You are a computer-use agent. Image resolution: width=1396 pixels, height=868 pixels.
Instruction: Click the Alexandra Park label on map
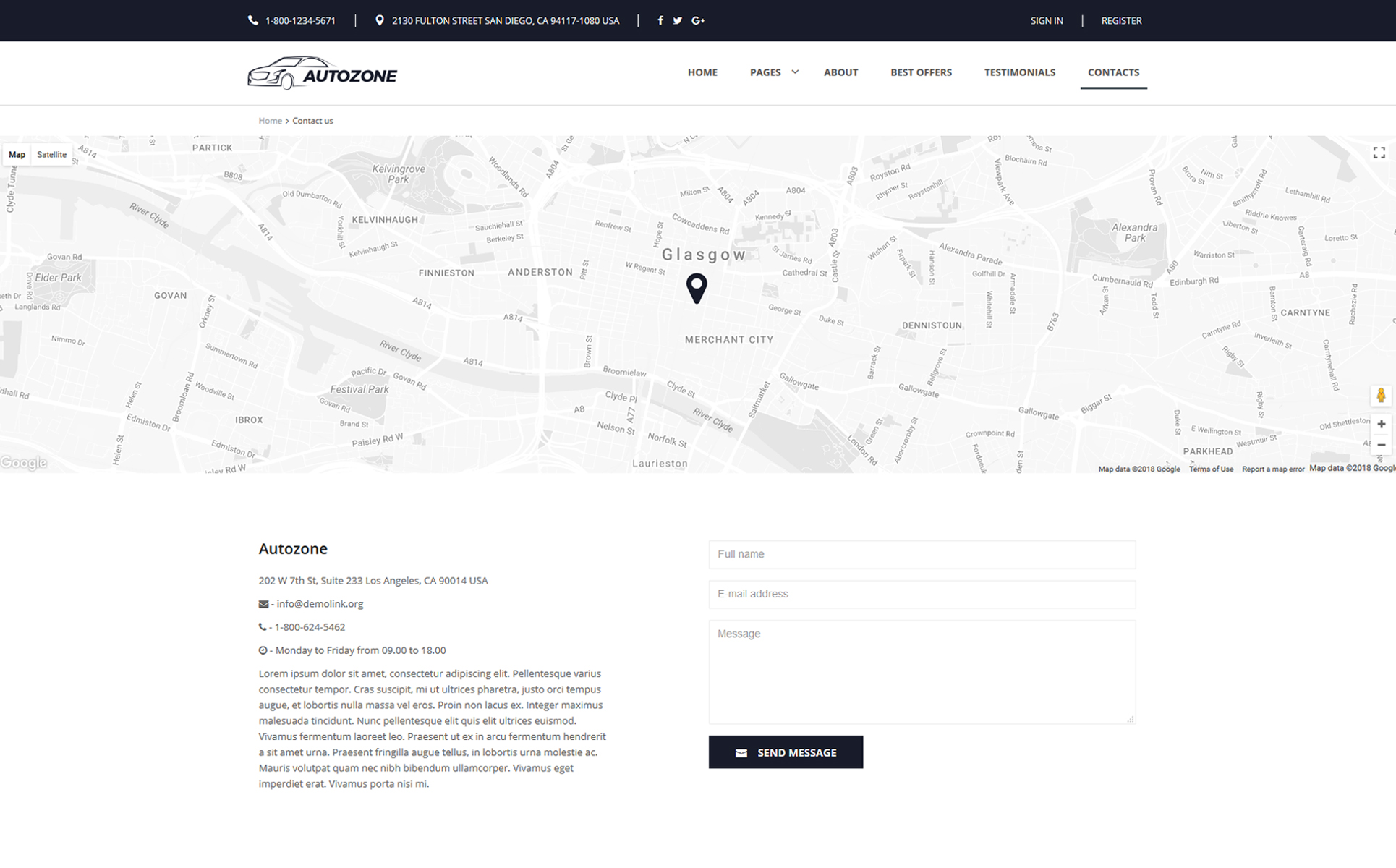coord(1135,232)
